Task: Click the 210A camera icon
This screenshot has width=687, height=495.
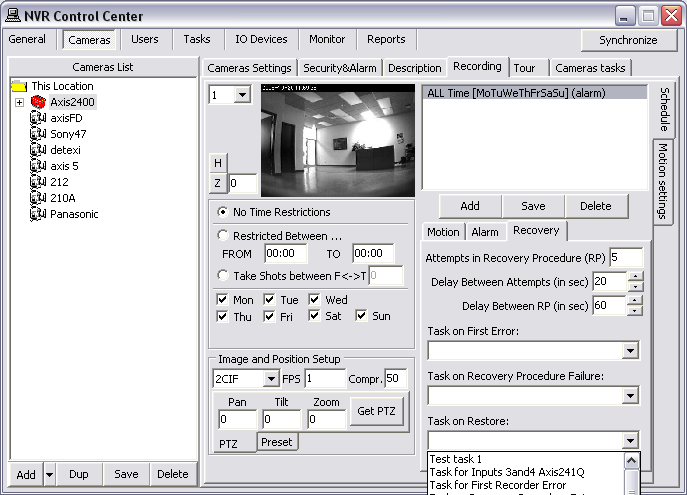Action: [x=39, y=198]
